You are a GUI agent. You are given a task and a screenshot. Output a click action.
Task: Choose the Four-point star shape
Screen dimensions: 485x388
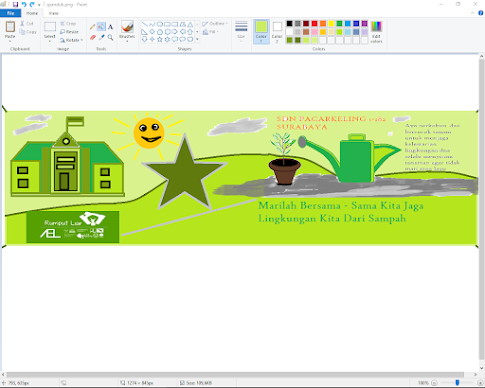152,39
